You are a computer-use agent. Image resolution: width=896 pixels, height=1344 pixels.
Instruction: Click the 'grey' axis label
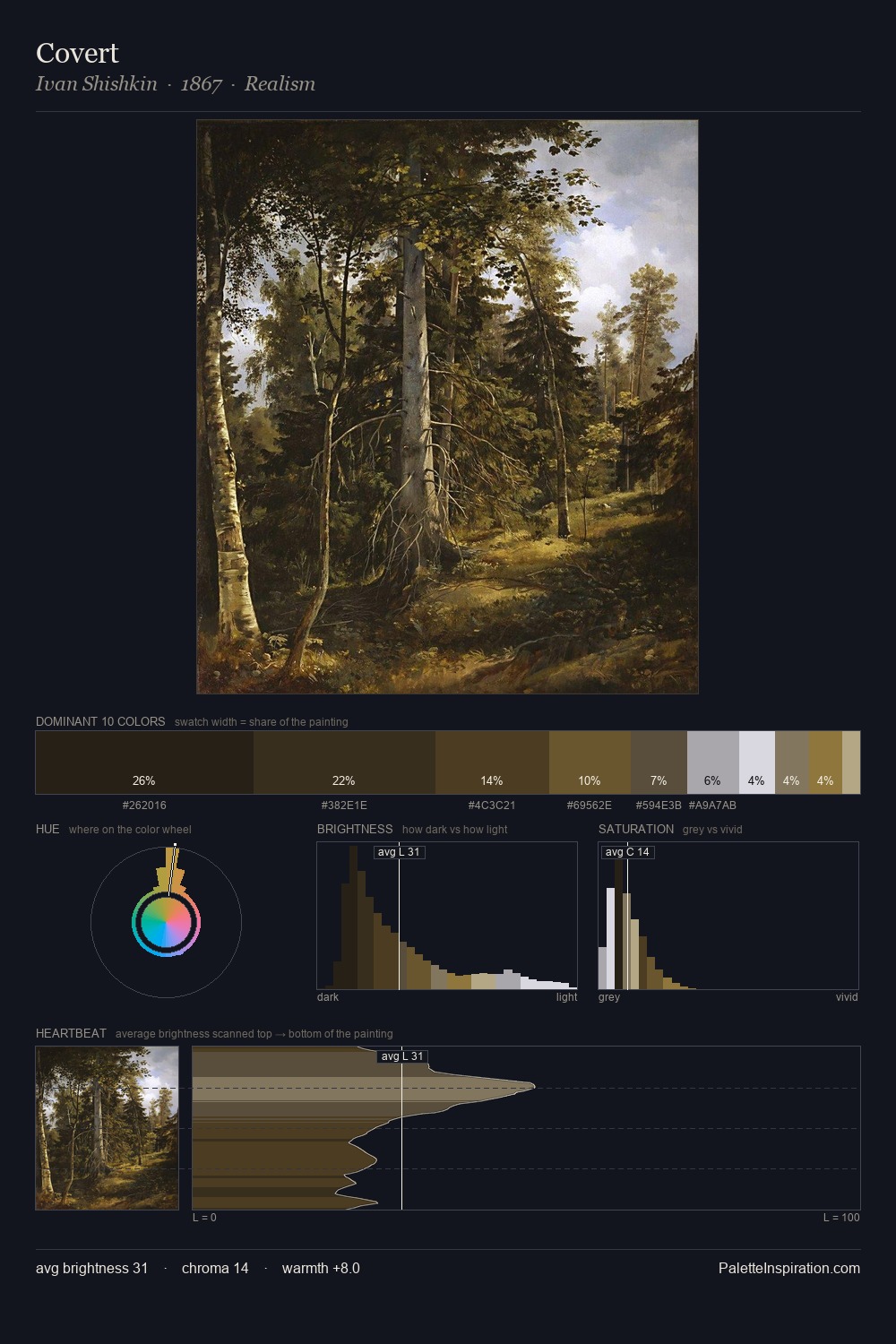[x=609, y=997]
